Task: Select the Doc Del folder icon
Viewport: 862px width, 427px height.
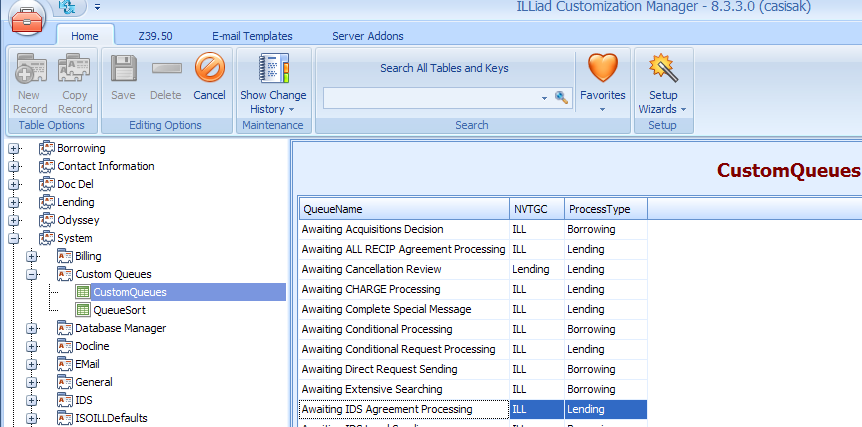Action: [x=47, y=184]
